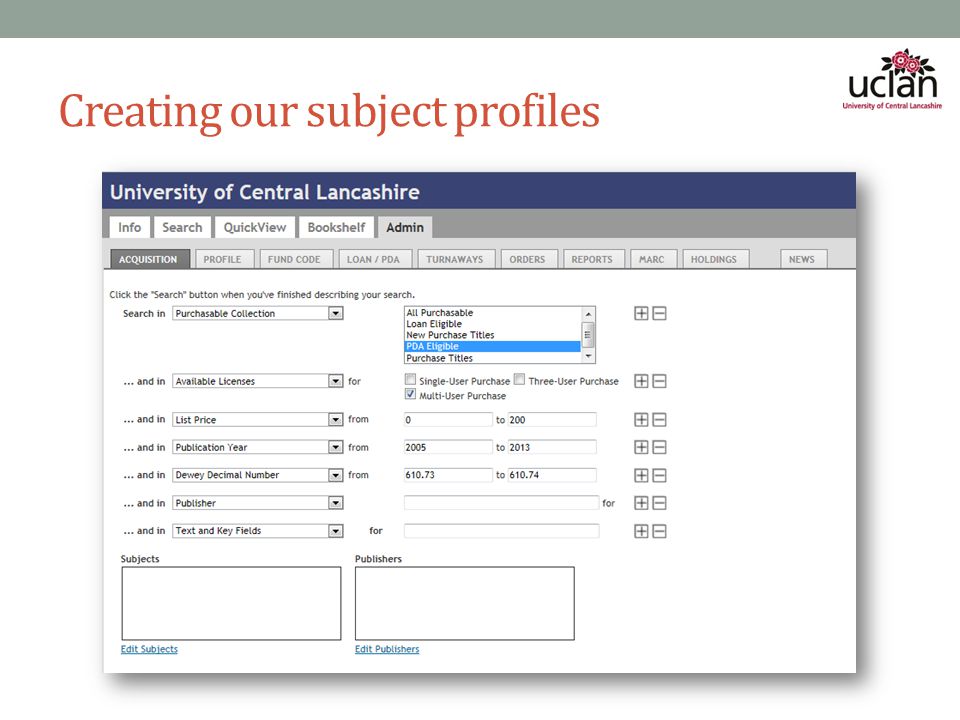Add a row after Text and Key Fields
960x720 pixels.
tap(641, 531)
